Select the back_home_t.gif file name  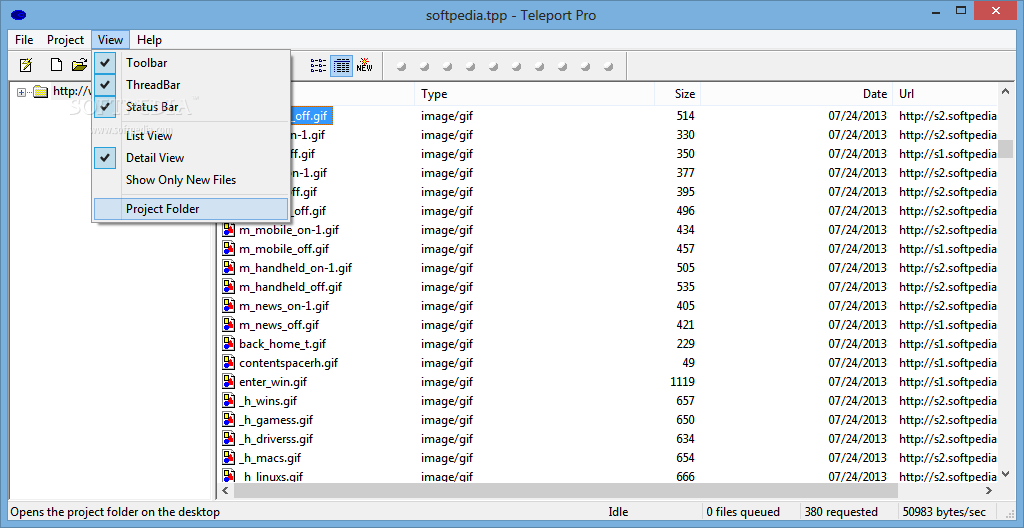(282, 344)
